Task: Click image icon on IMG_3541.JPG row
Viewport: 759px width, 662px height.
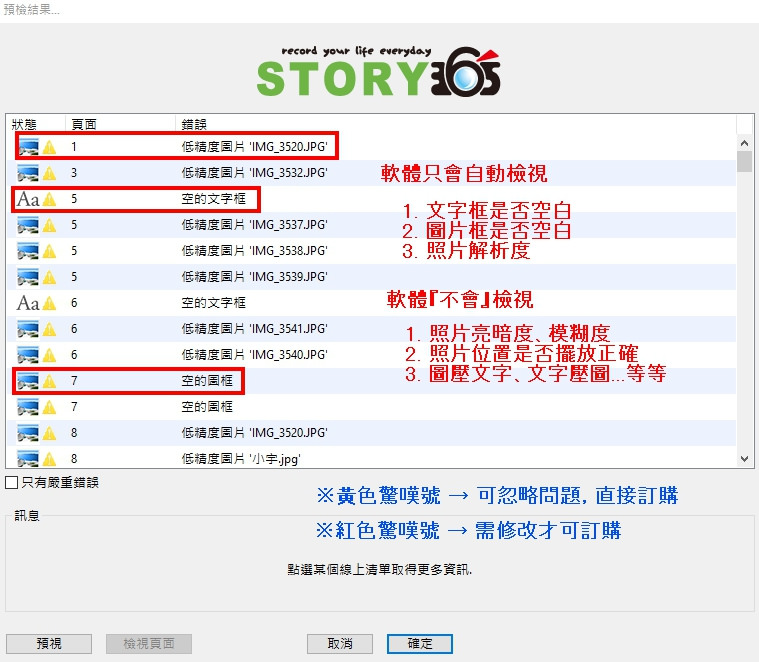Action: [28, 328]
